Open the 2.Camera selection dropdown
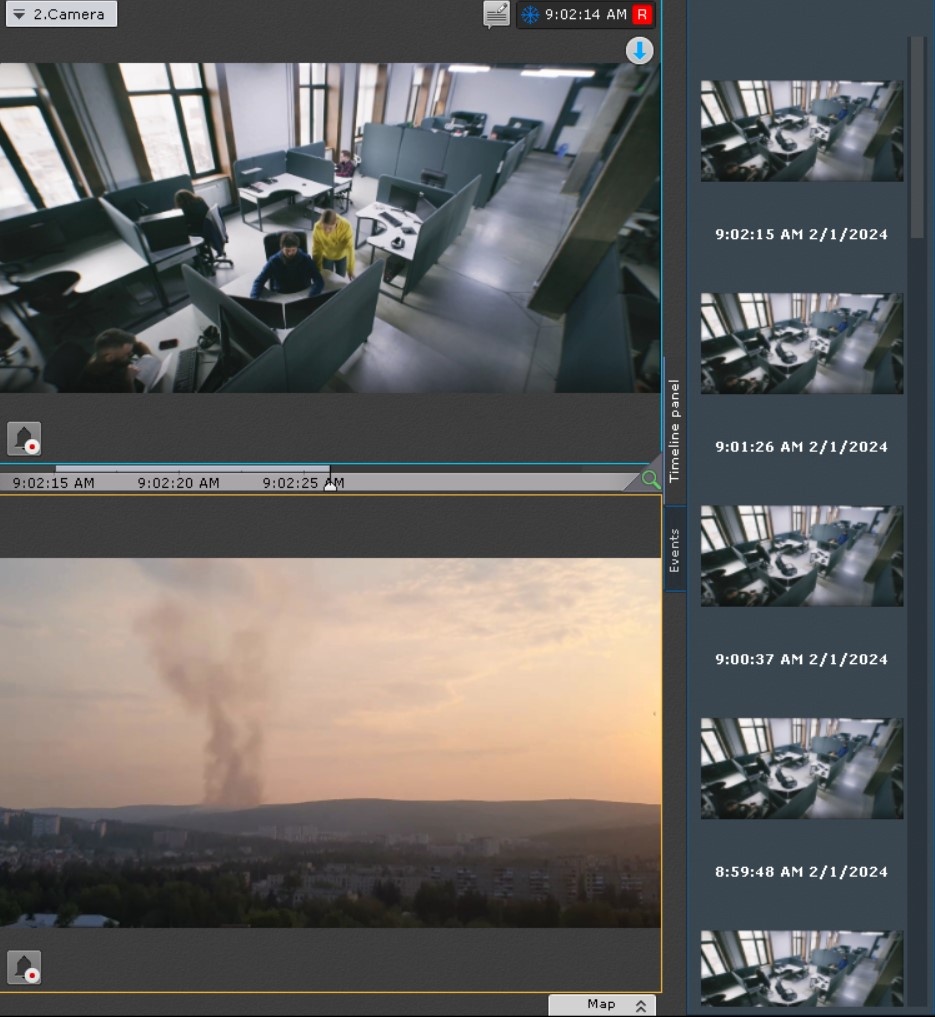935x1017 pixels. click(60, 14)
